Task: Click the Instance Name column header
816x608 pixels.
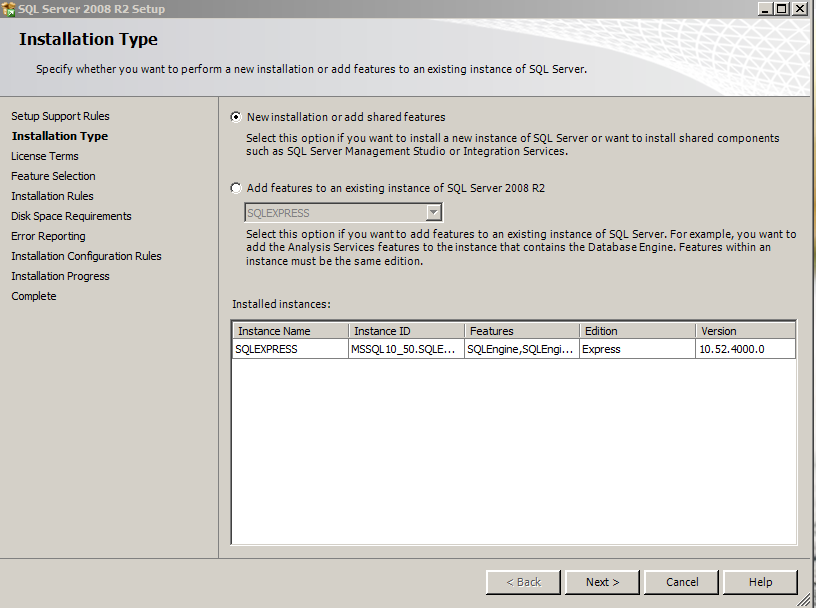Action: click(x=291, y=331)
